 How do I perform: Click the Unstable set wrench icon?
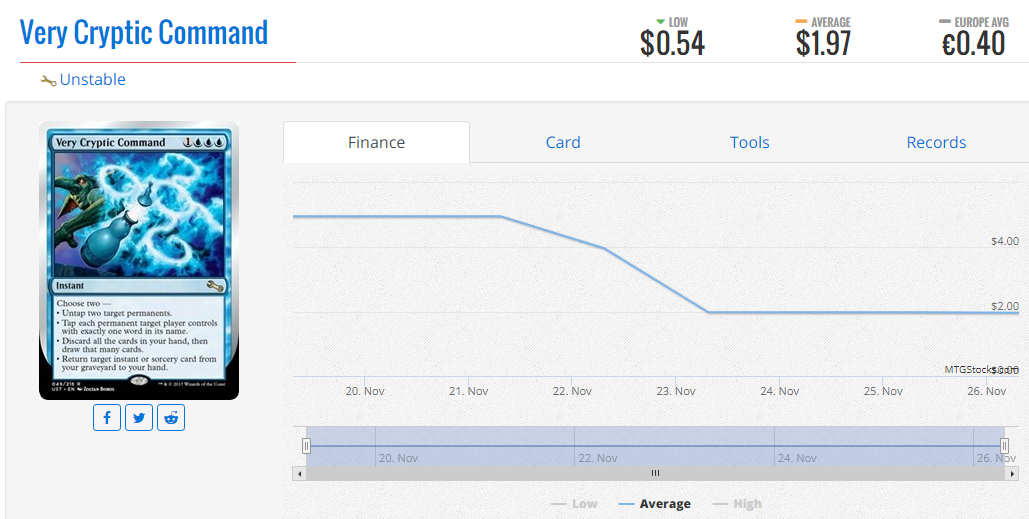click(48, 81)
